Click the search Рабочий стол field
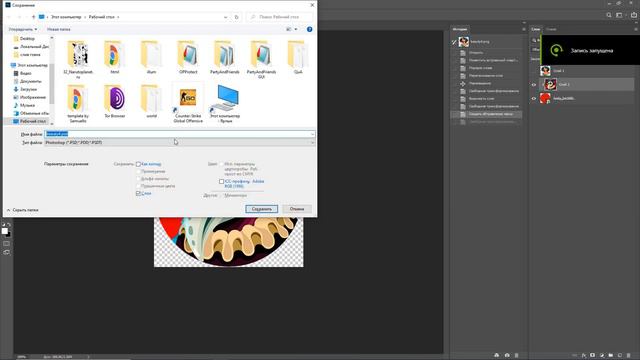 point(280,17)
